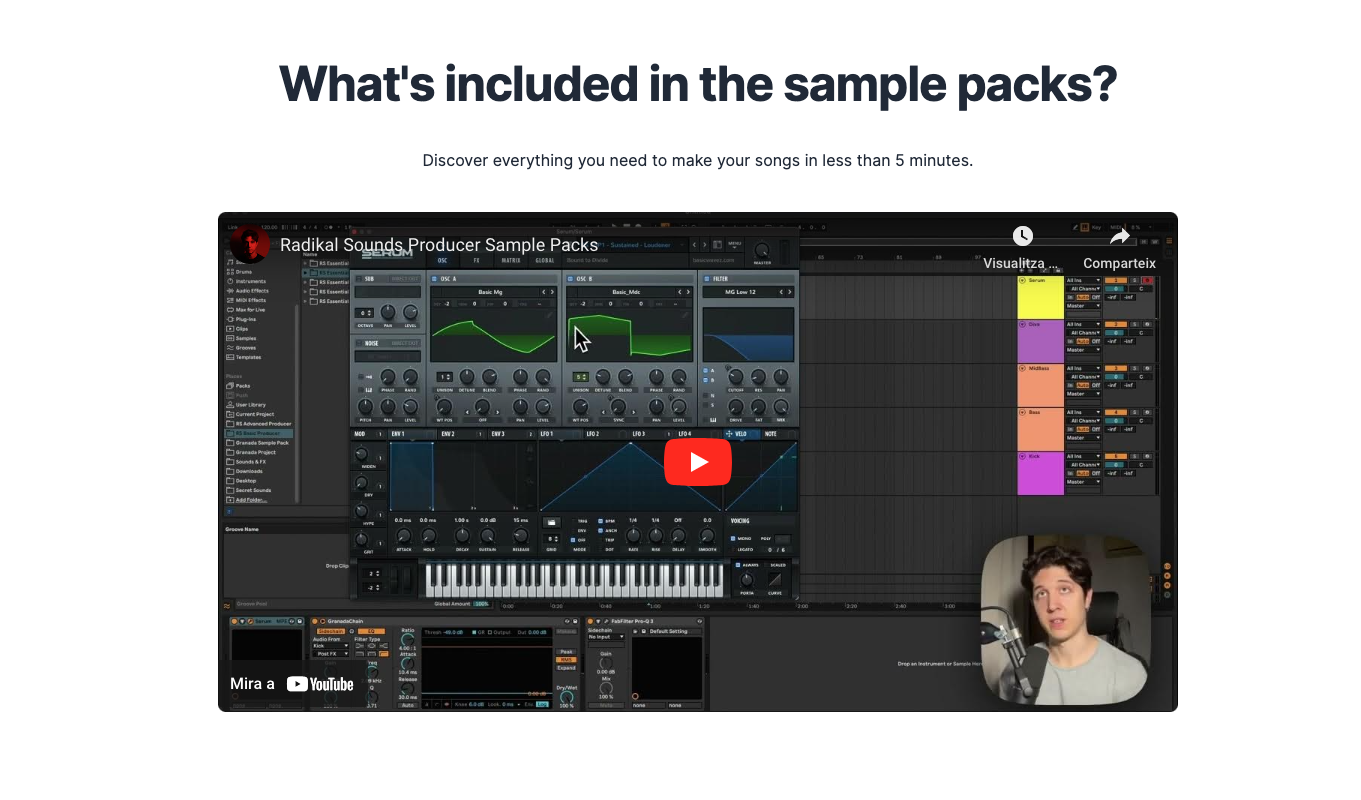
Task: Open the Mira a YouTube link
Action: click(292, 684)
